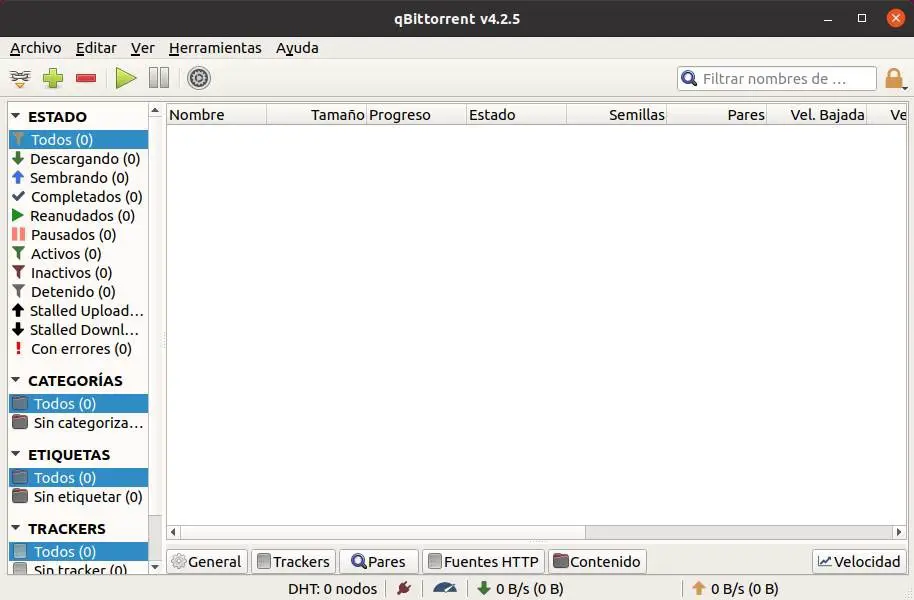Sort by Progreso column header
Image resolution: width=914 pixels, height=600 pixels.
[x=416, y=115]
